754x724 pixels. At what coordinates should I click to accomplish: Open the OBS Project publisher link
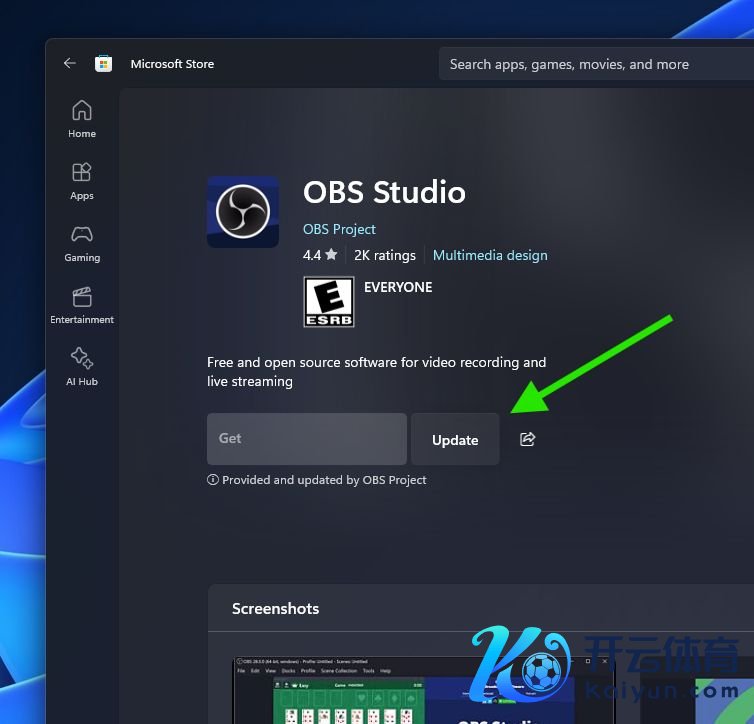[339, 229]
